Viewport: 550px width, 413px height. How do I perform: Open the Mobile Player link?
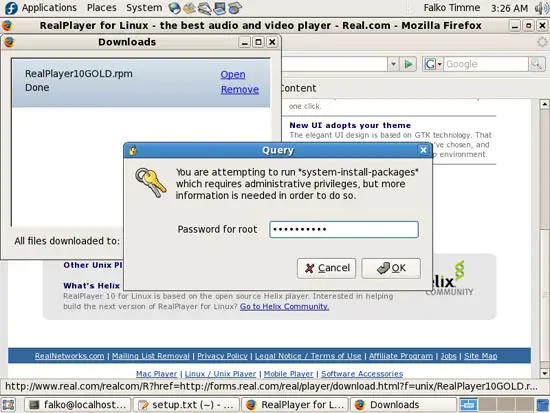[288, 374]
